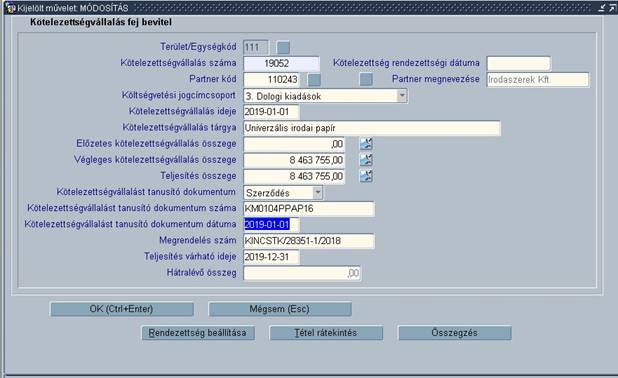The height and width of the screenshot is (378, 618).
Task: Click Előzetes kötelezettségvállalás összege amount field
Action: (294, 144)
